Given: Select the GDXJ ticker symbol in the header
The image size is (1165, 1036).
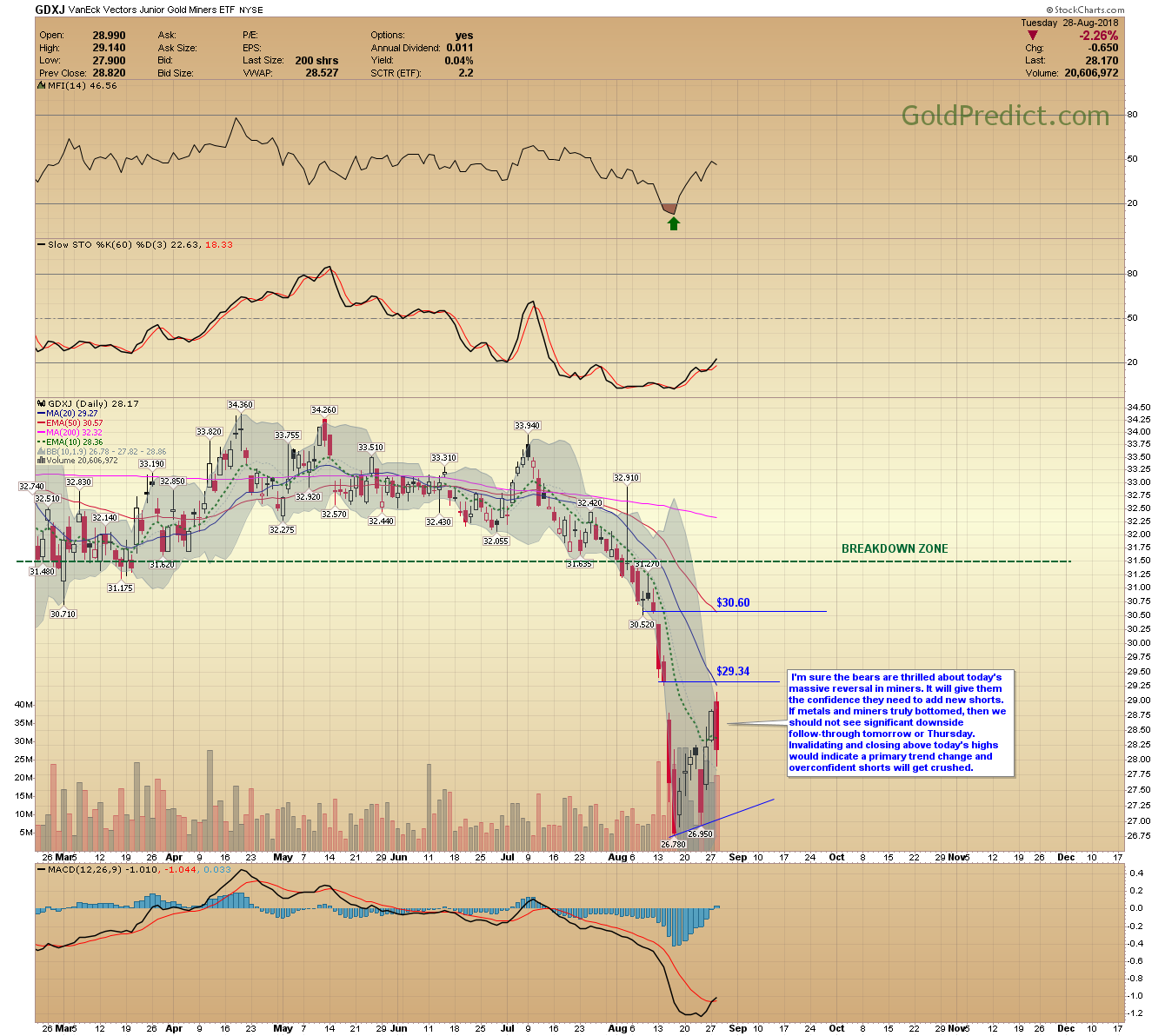Looking at the screenshot, I should point(48,10).
